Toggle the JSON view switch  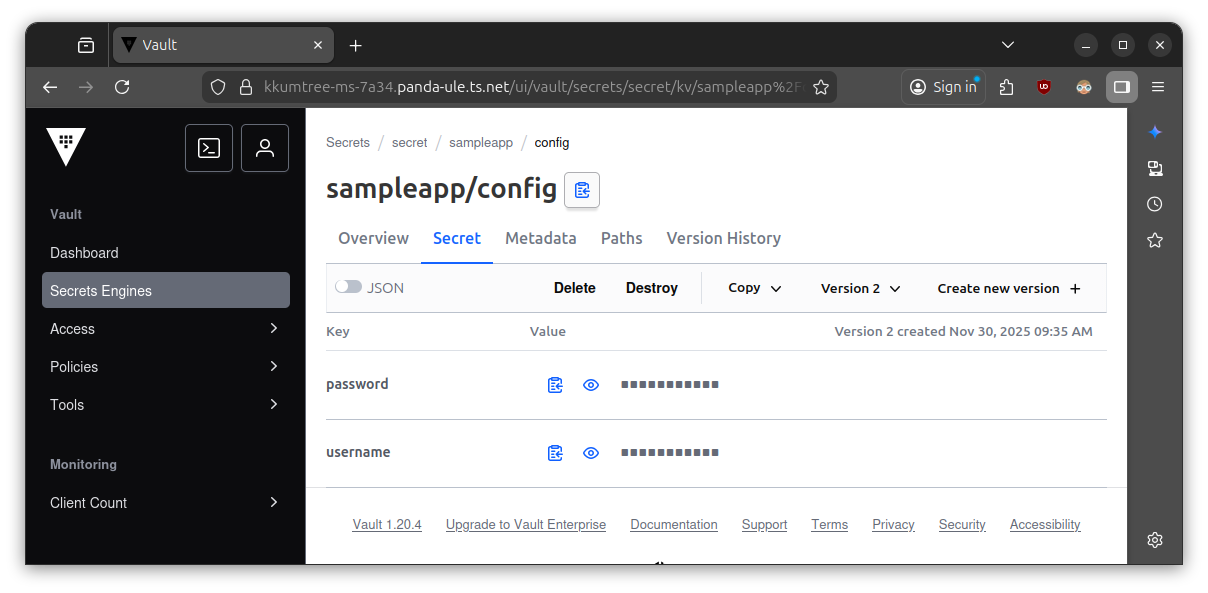pos(348,287)
